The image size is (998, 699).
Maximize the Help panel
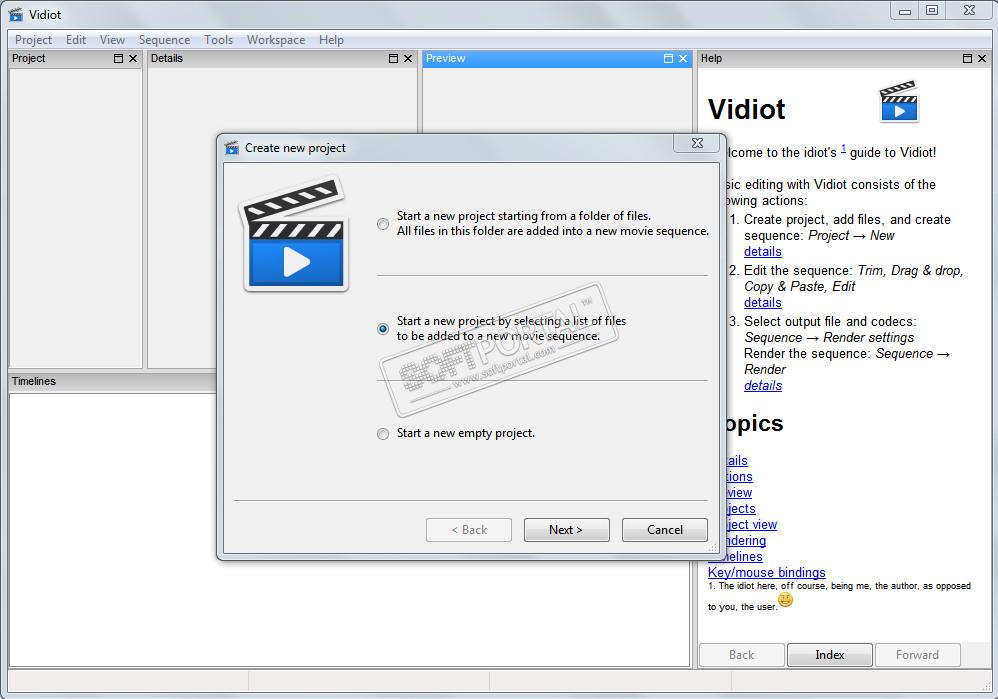[x=967, y=59]
